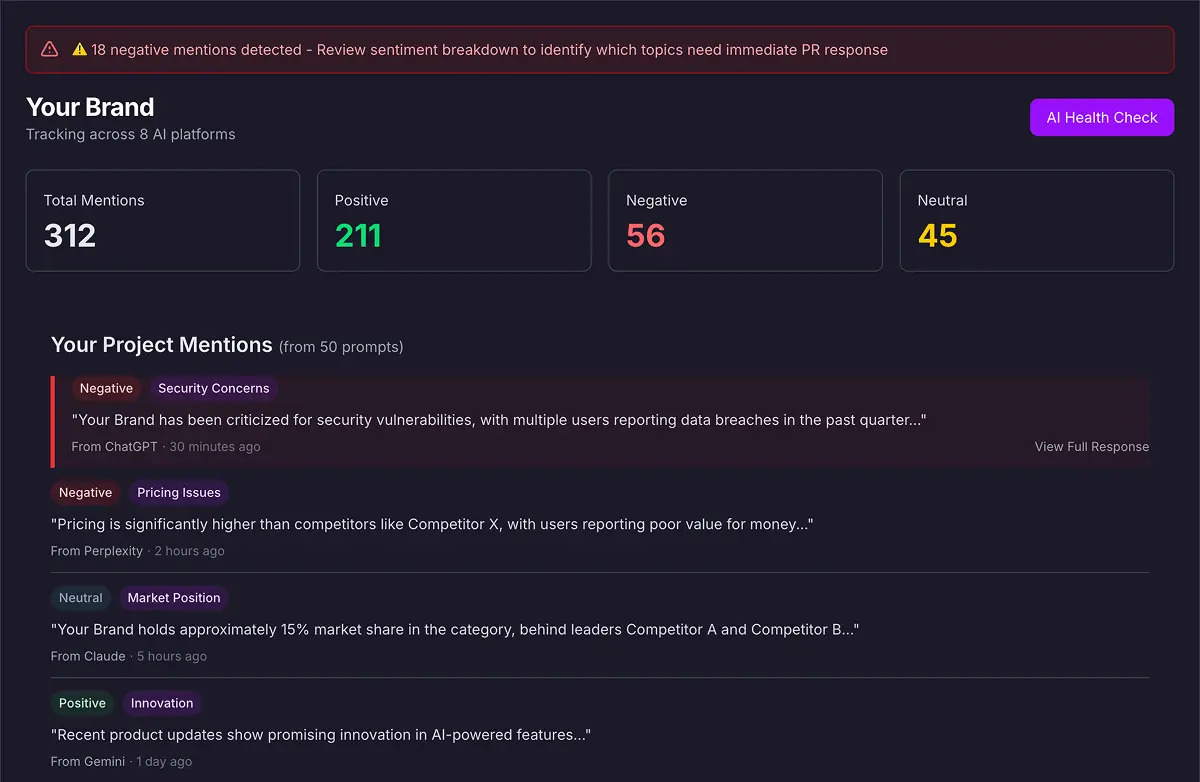Click the '(from 50 prompts)' label
Screen dimensions: 1200x782
pos(341,347)
